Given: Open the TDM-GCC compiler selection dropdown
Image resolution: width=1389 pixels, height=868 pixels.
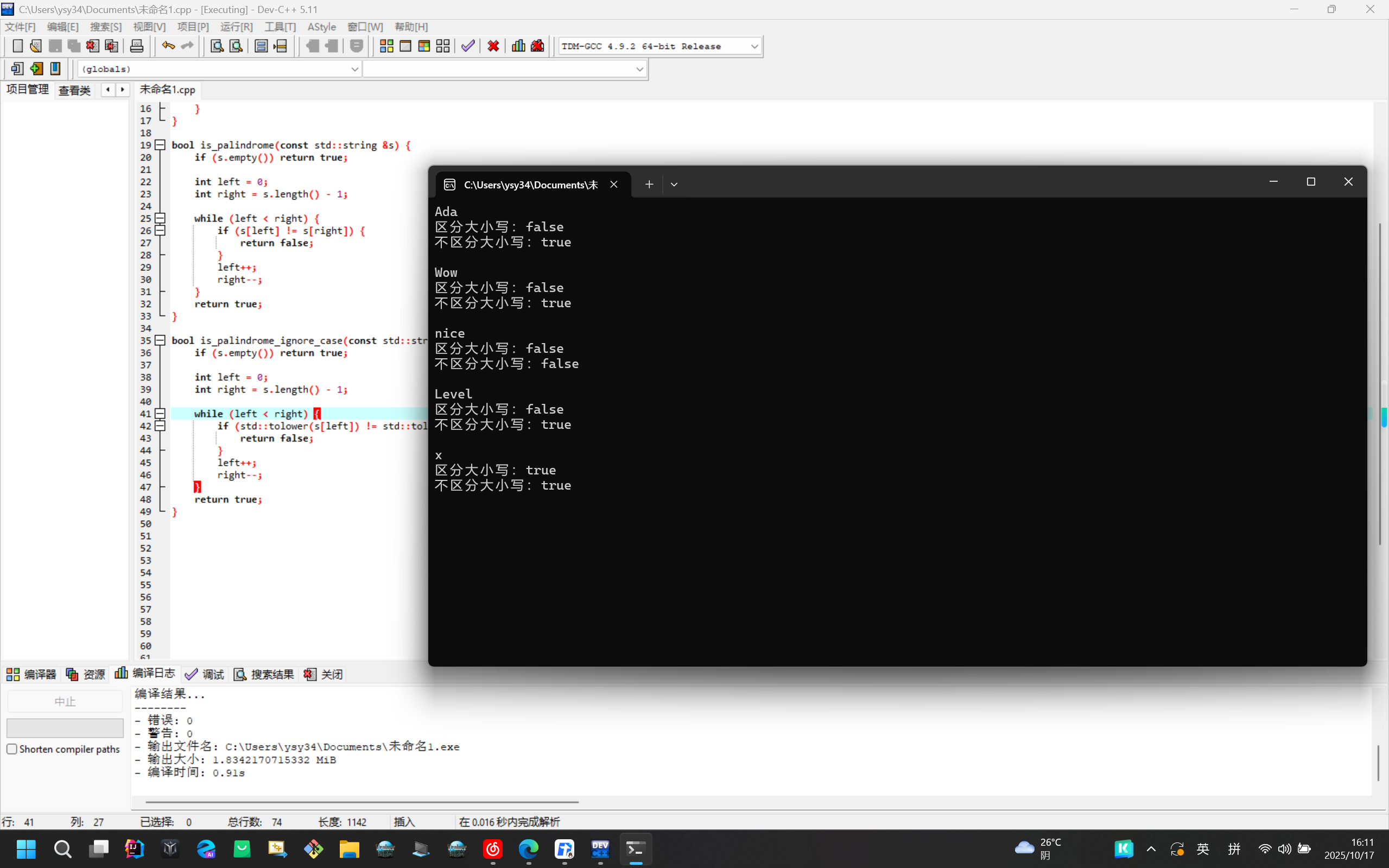Looking at the screenshot, I should tap(754, 47).
